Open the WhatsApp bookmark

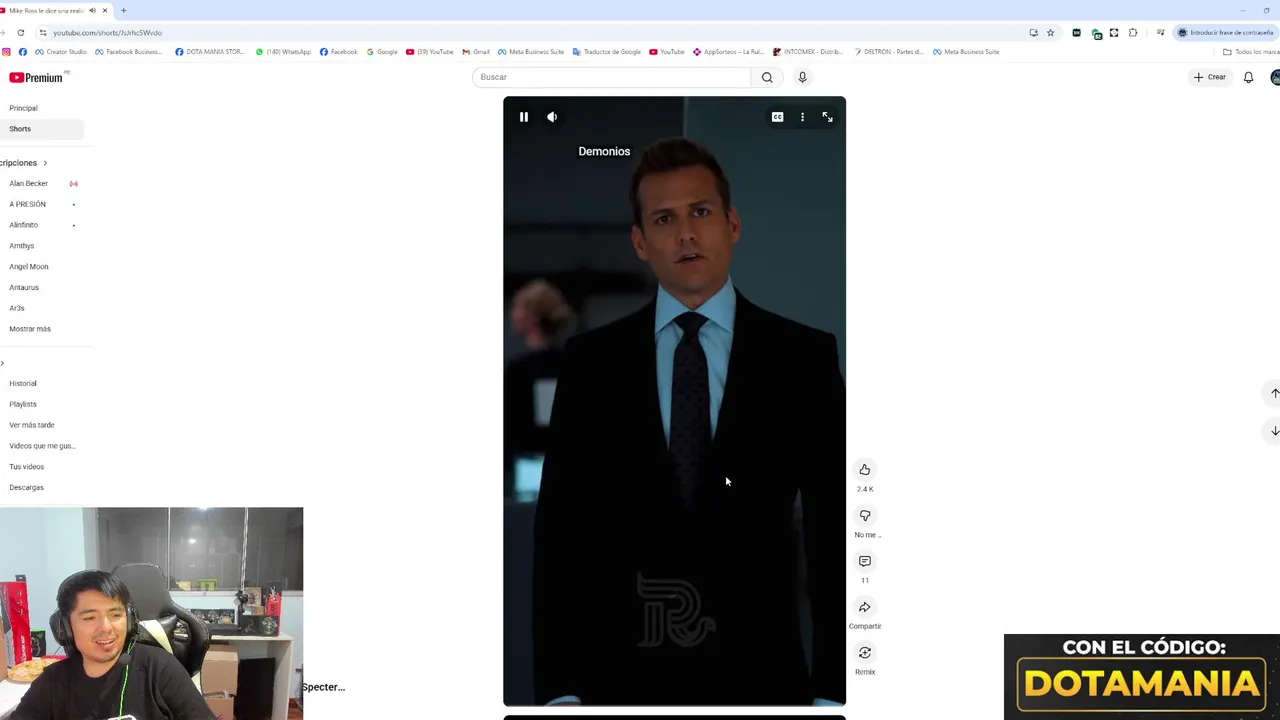(x=283, y=52)
